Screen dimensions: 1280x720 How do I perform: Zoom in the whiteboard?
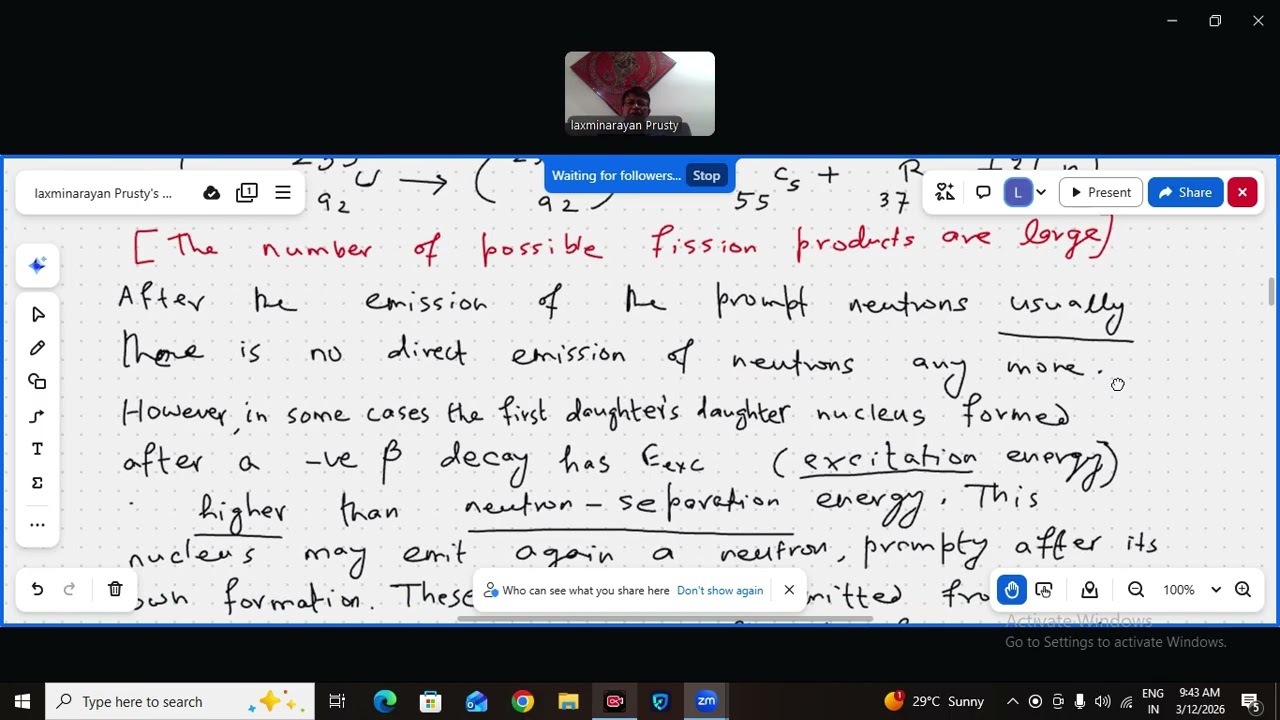1243,590
